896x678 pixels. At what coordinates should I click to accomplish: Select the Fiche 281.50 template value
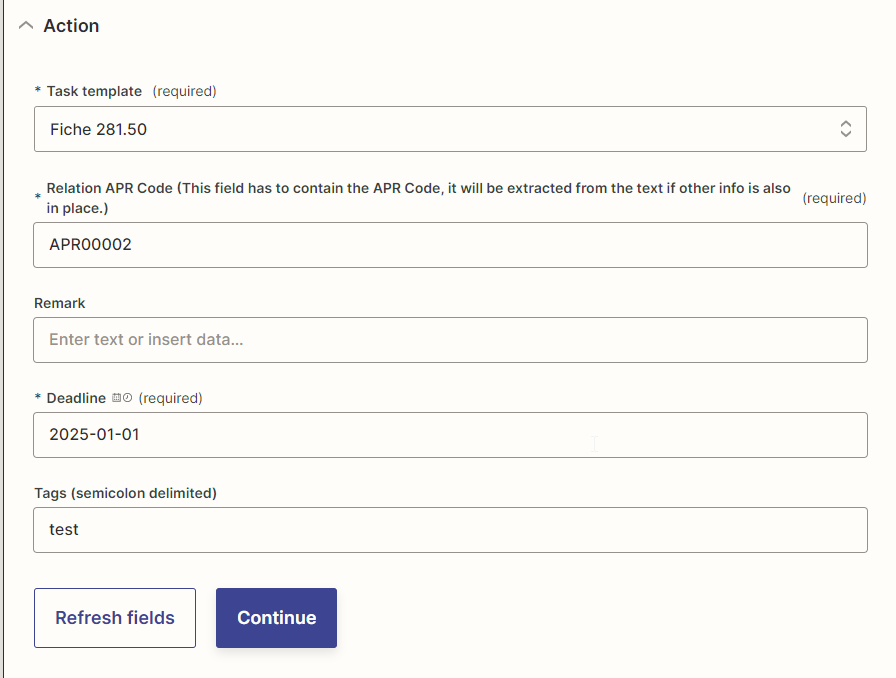tap(98, 130)
